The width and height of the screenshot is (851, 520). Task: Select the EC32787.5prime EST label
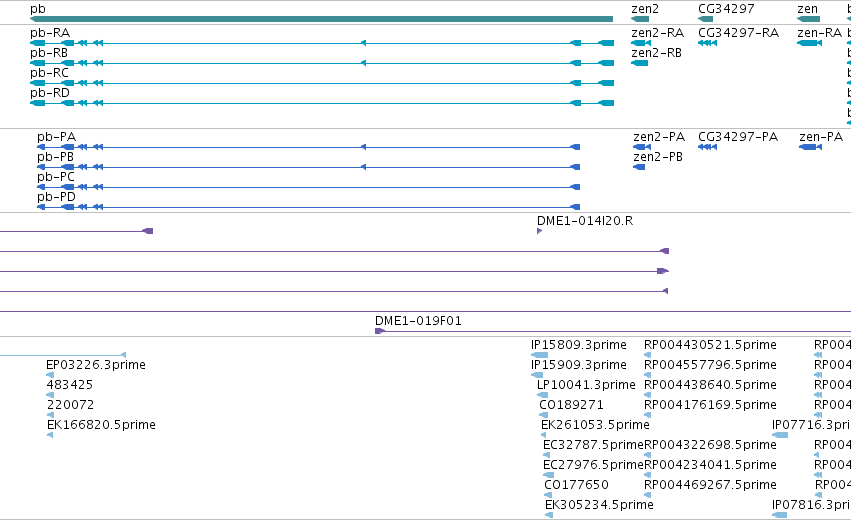coord(593,445)
